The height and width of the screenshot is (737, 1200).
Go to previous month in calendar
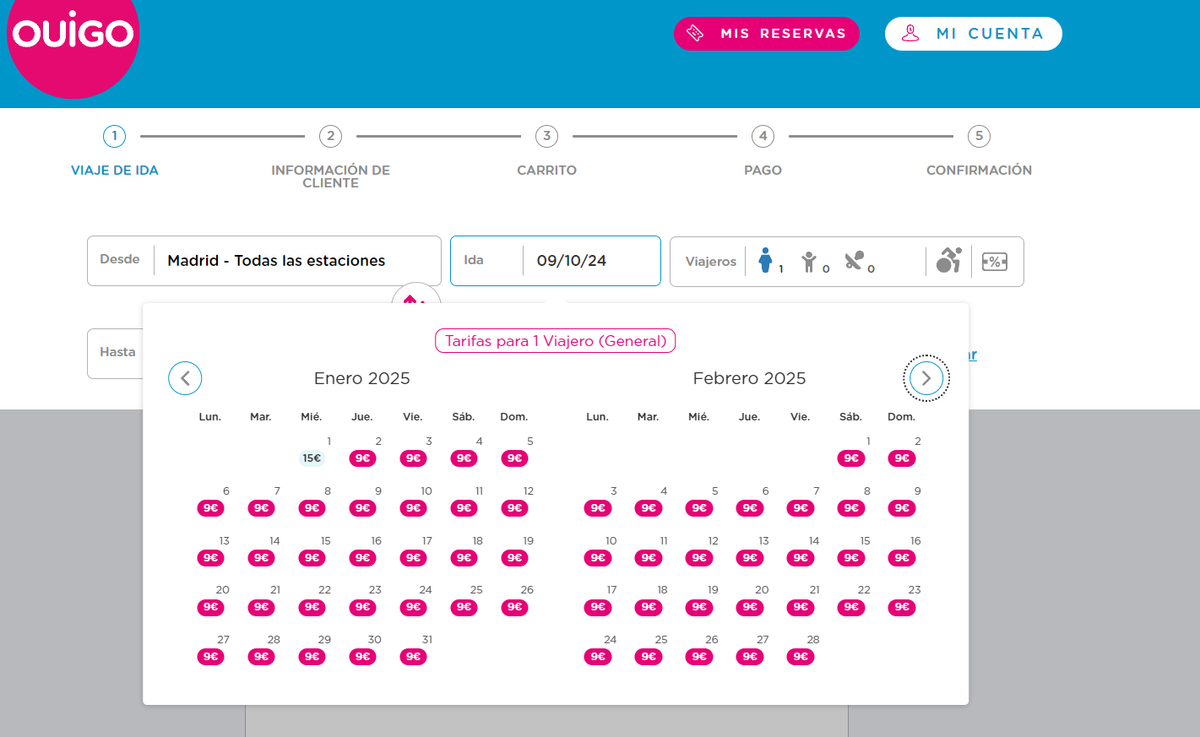(x=185, y=378)
